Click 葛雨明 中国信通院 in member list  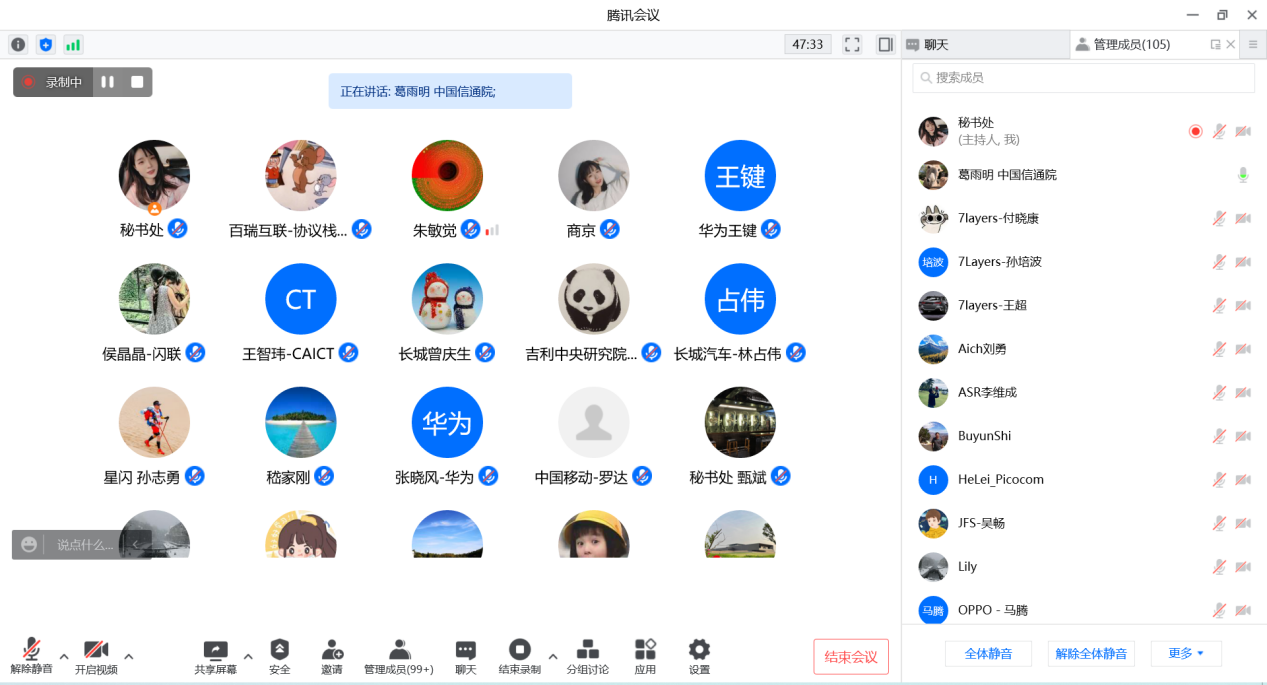1084,175
